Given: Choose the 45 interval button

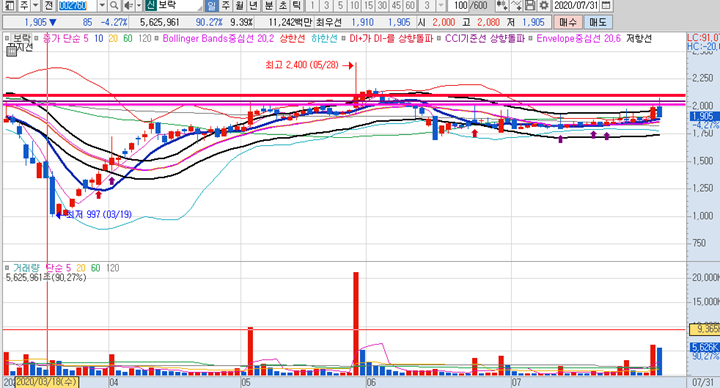Looking at the screenshot, I should point(396,6).
